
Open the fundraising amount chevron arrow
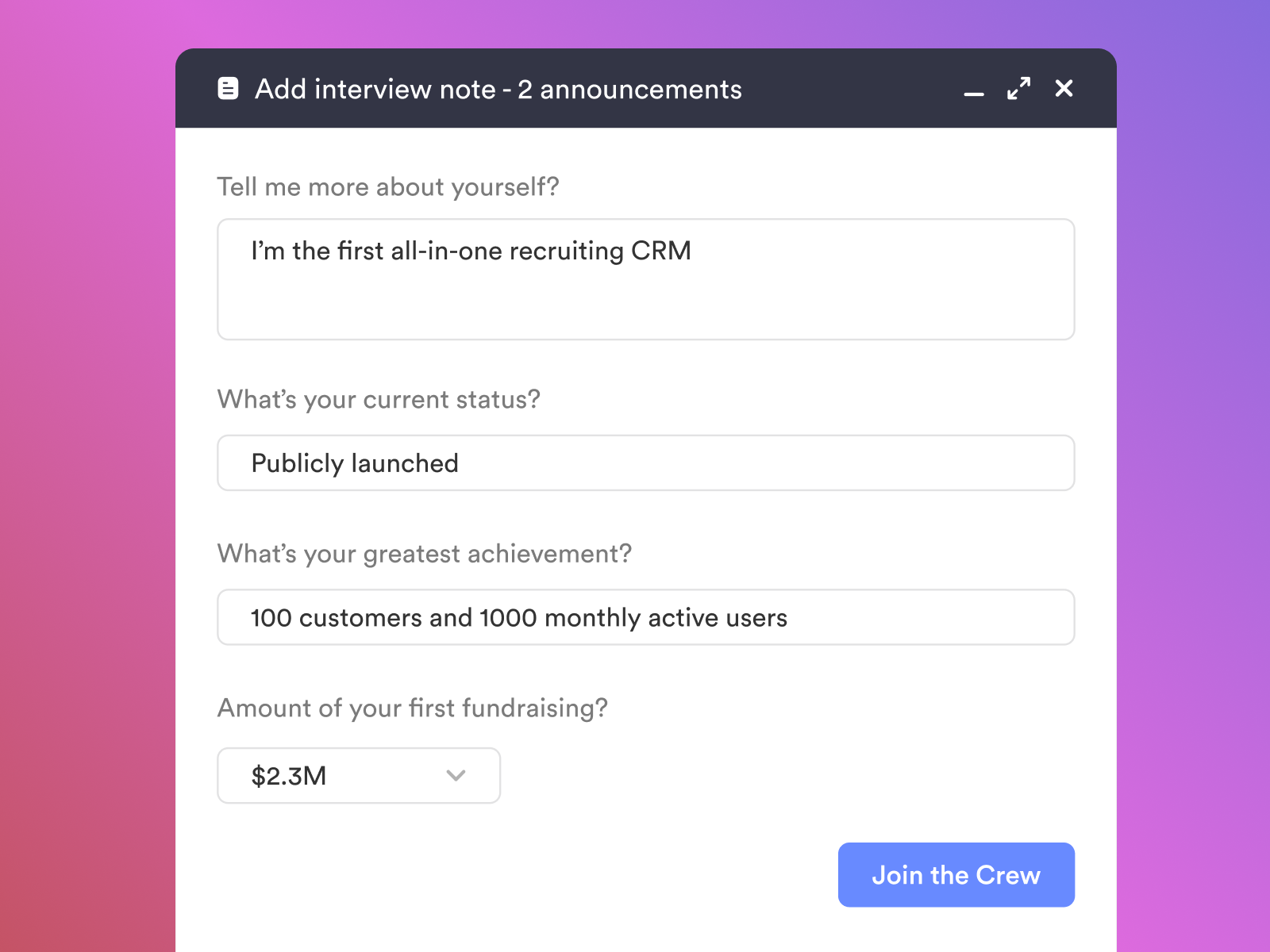click(456, 775)
